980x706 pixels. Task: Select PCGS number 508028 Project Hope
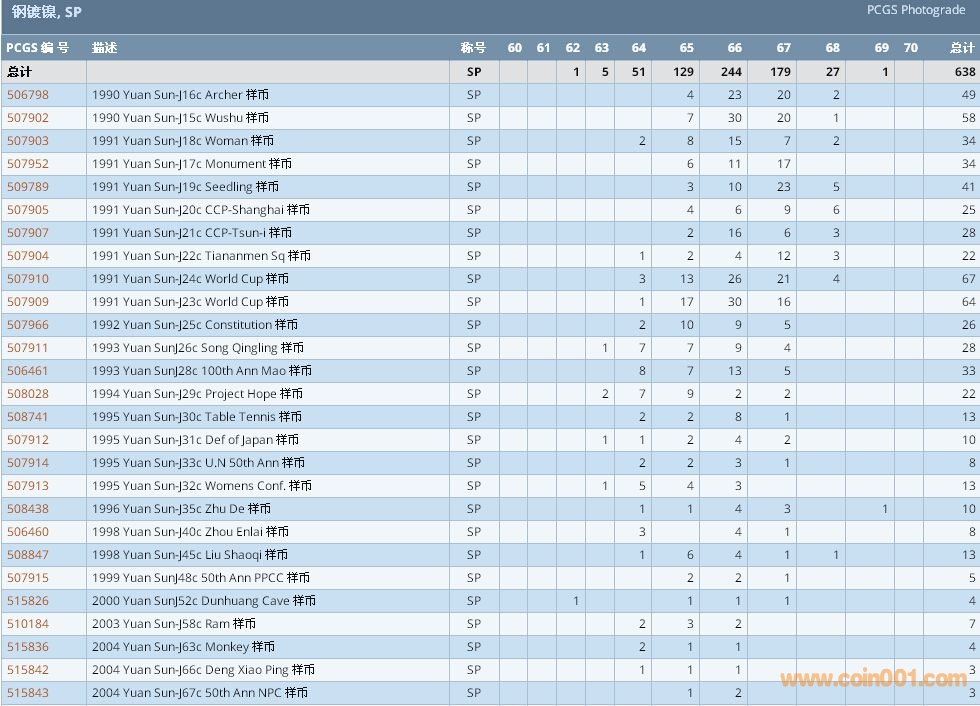(28, 394)
